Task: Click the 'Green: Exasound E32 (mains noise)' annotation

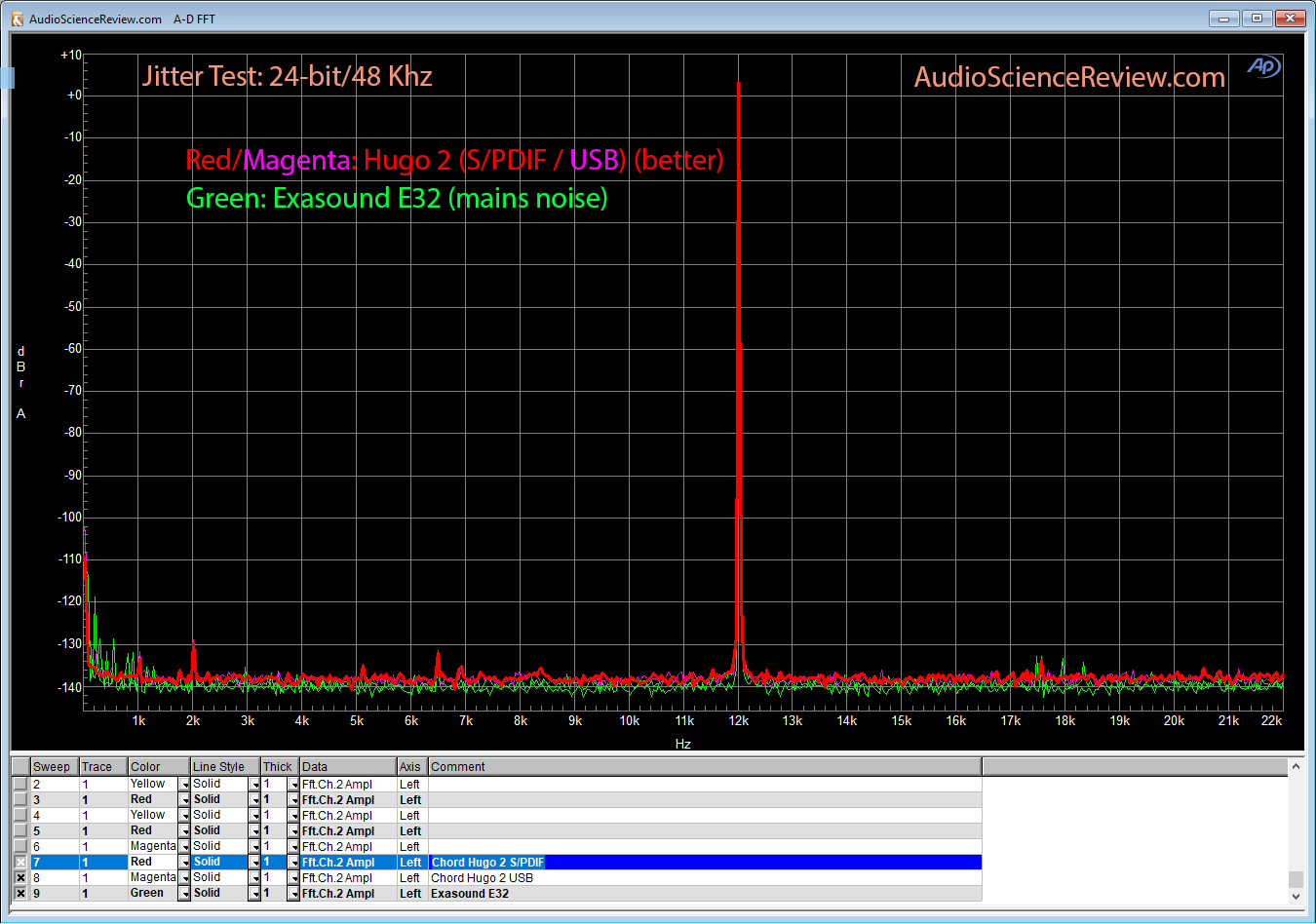Action: pos(397,199)
